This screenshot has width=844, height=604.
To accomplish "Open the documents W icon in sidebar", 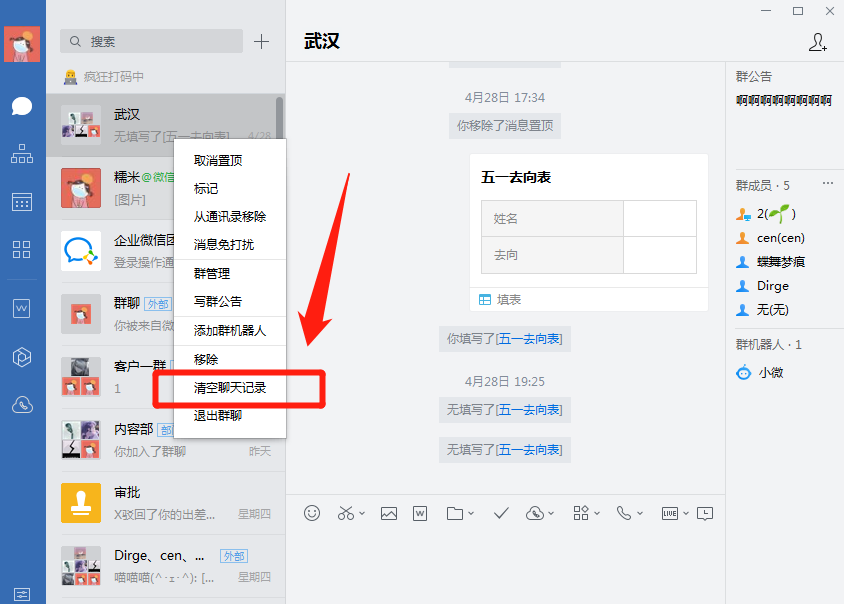I will point(22,308).
